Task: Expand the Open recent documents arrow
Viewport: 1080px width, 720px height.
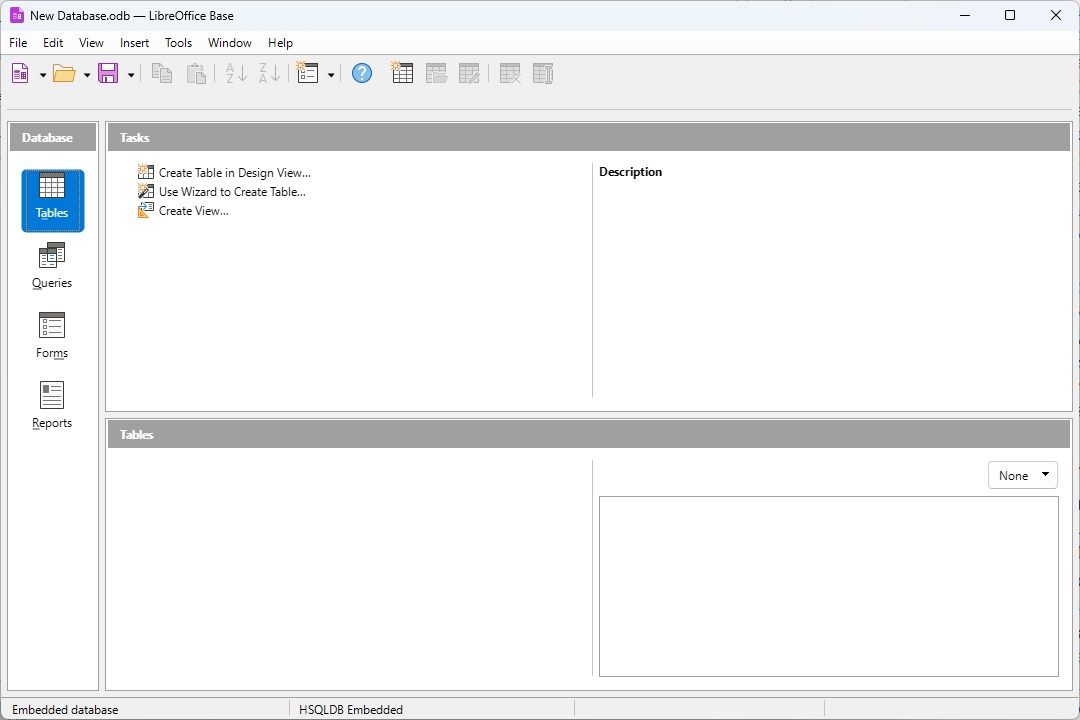Action: [87, 74]
